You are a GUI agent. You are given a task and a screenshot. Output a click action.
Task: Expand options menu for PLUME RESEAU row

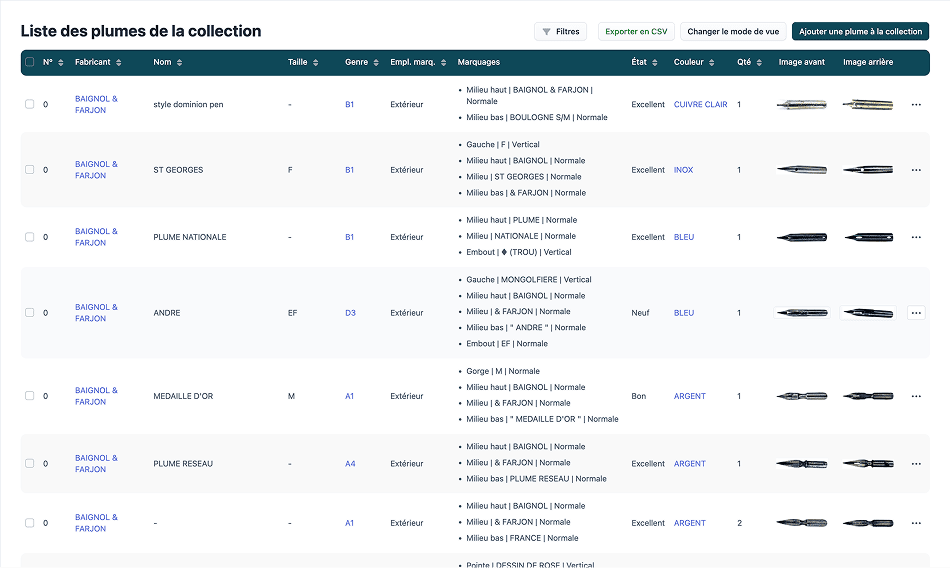[915, 464]
